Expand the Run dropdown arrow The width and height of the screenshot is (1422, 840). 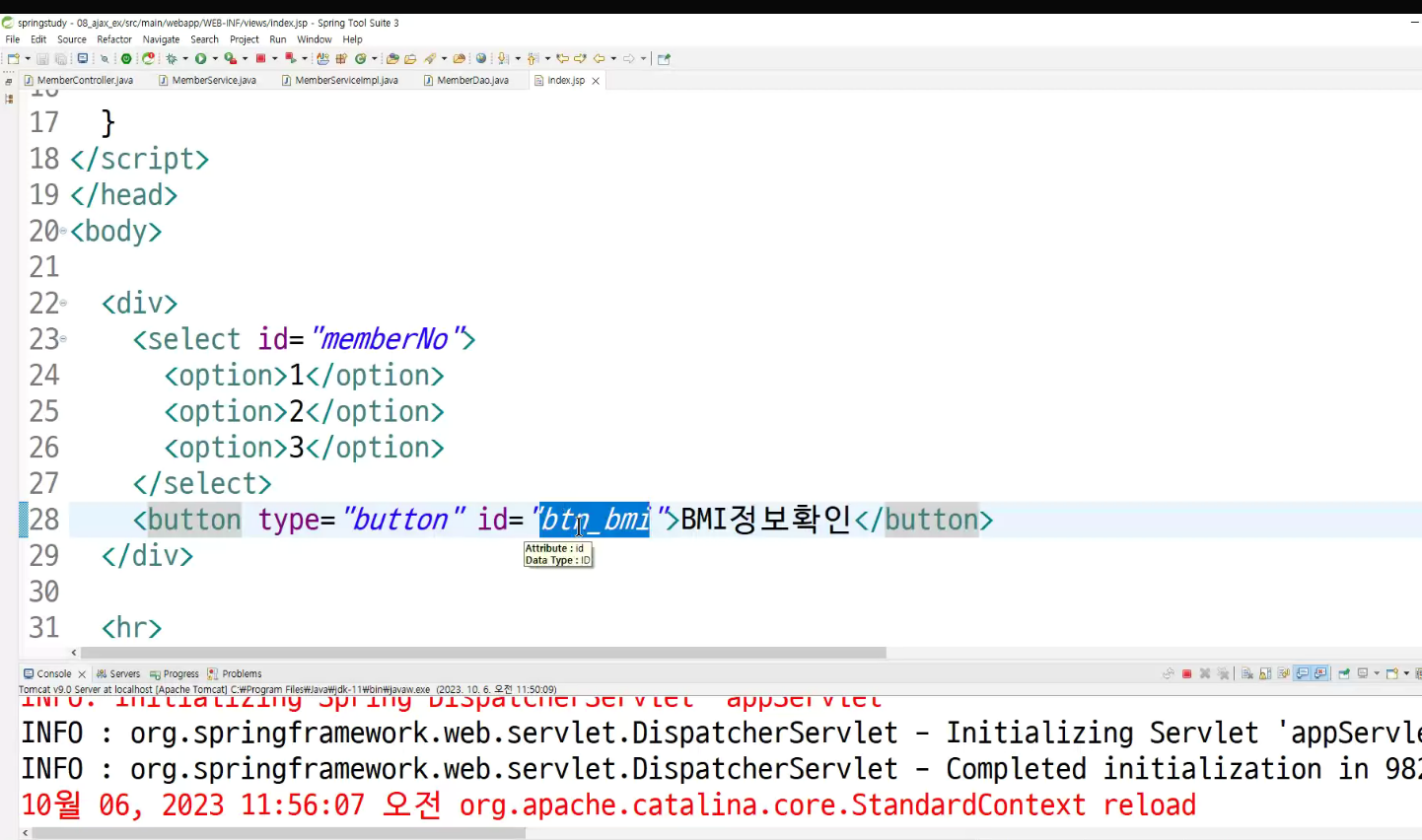point(215,59)
